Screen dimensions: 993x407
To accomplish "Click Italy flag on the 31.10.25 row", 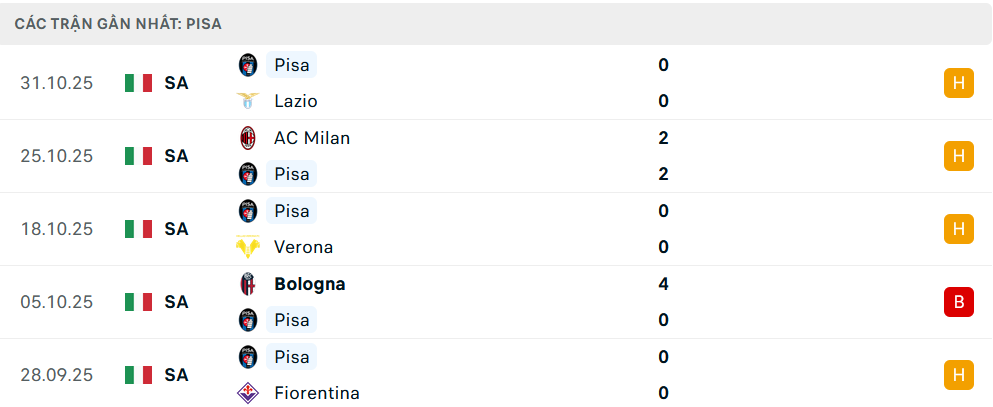I will pos(138,83).
